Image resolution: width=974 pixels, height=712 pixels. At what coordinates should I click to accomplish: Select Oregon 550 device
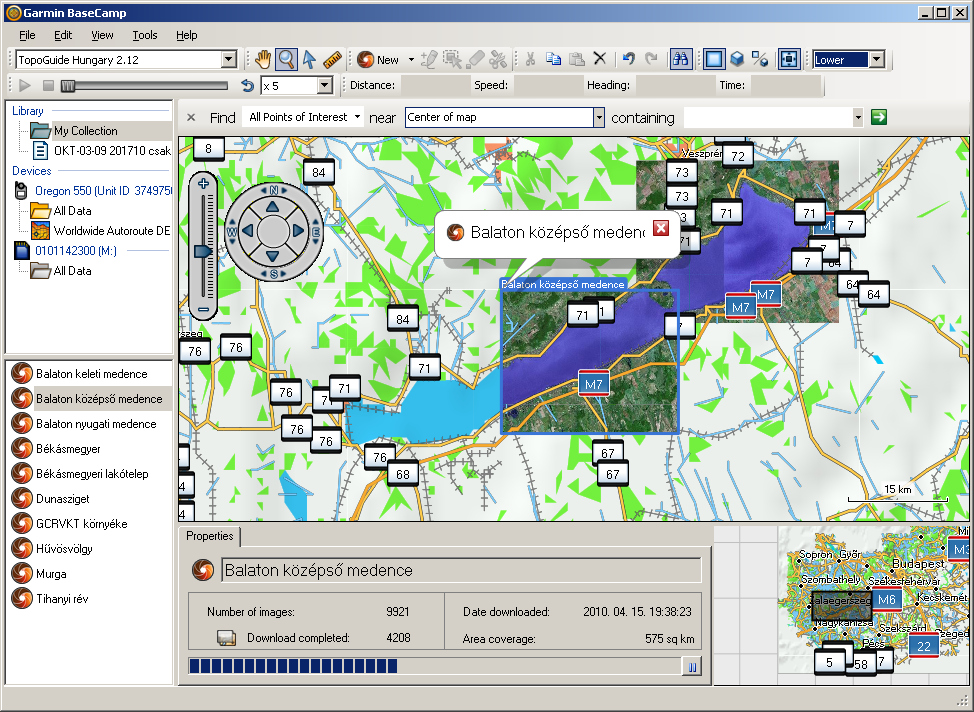point(103,191)
